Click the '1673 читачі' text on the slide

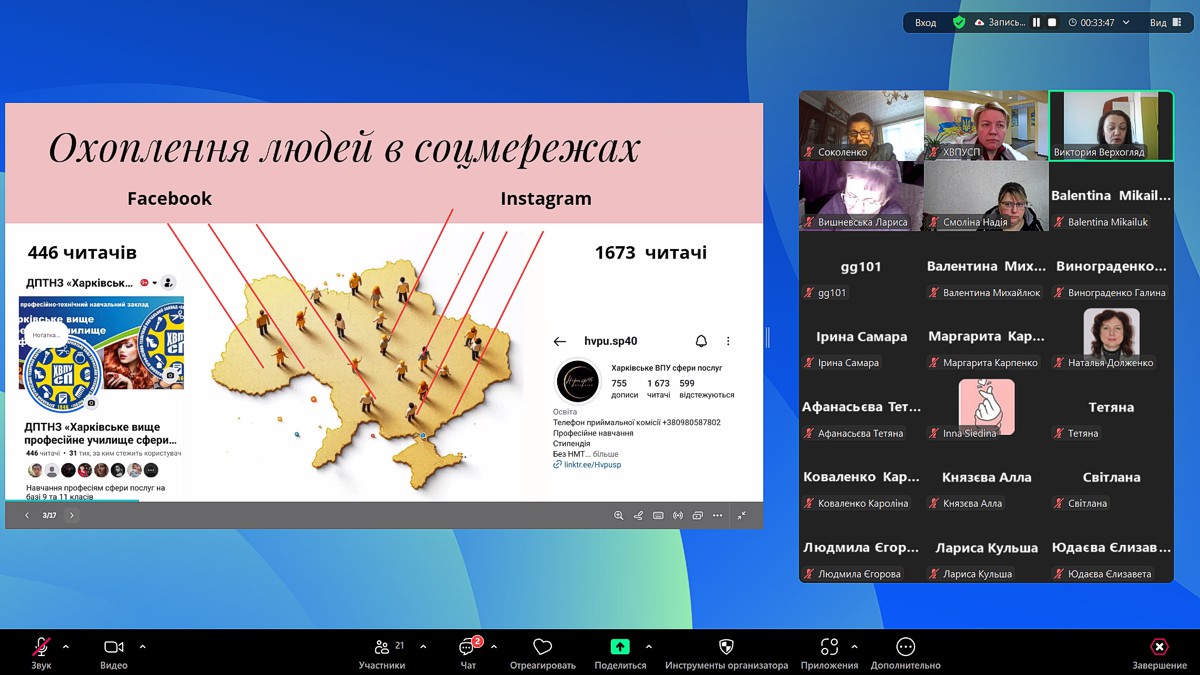651,252
